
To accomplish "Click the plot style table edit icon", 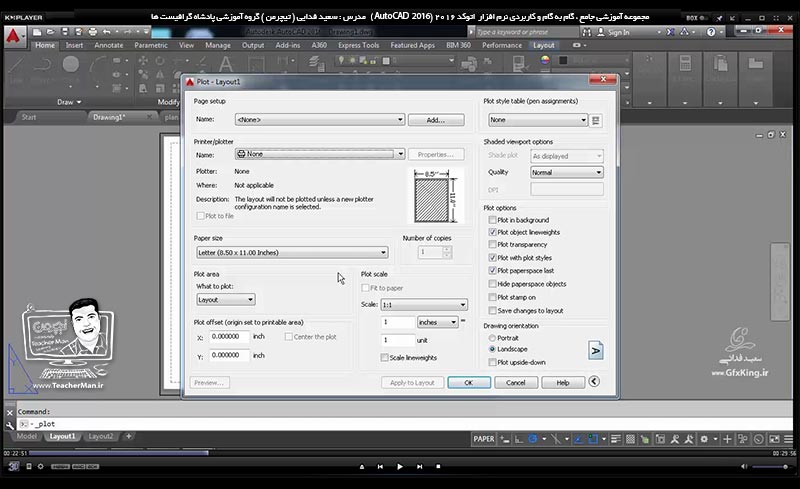I will coord(595,120).
